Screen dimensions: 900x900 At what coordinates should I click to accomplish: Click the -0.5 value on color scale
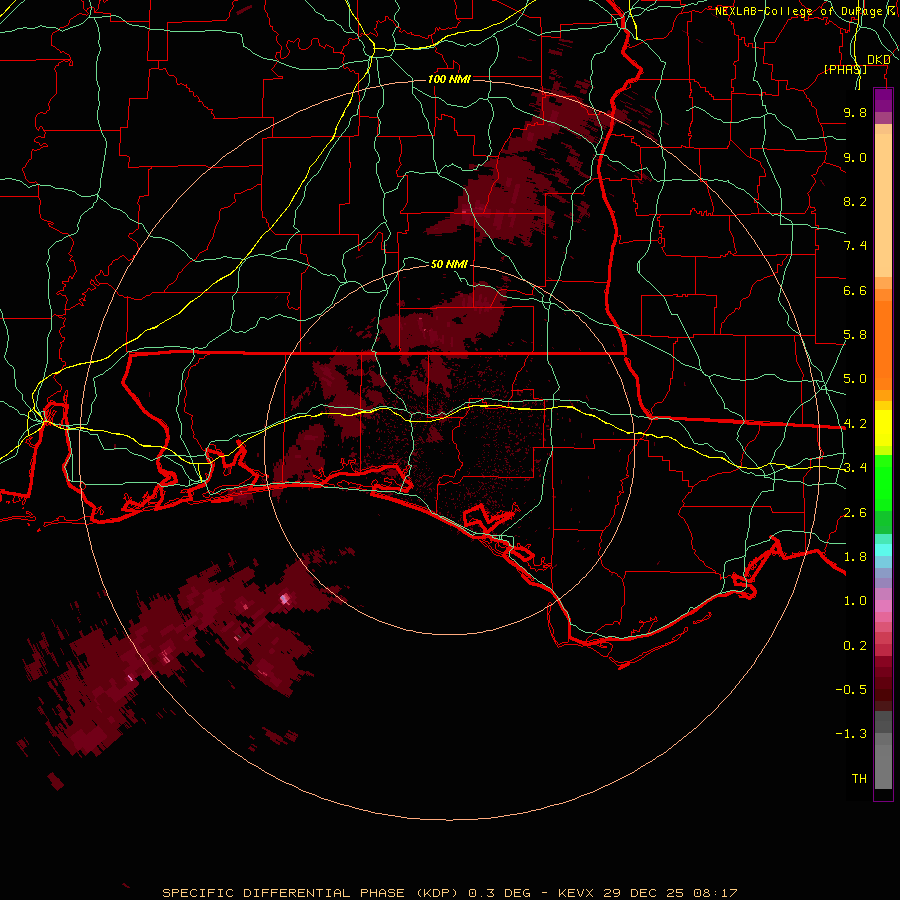851,690
